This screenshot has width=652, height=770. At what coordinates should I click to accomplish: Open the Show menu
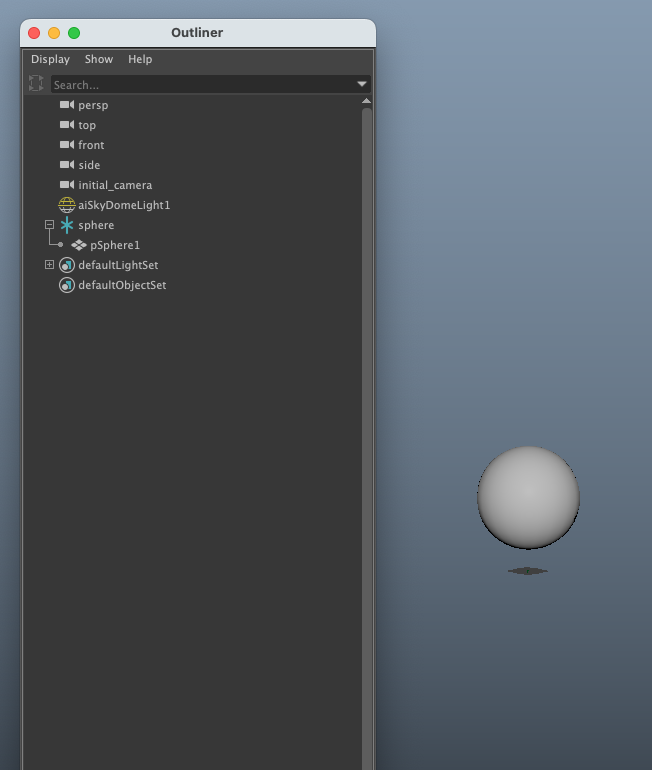99,59
